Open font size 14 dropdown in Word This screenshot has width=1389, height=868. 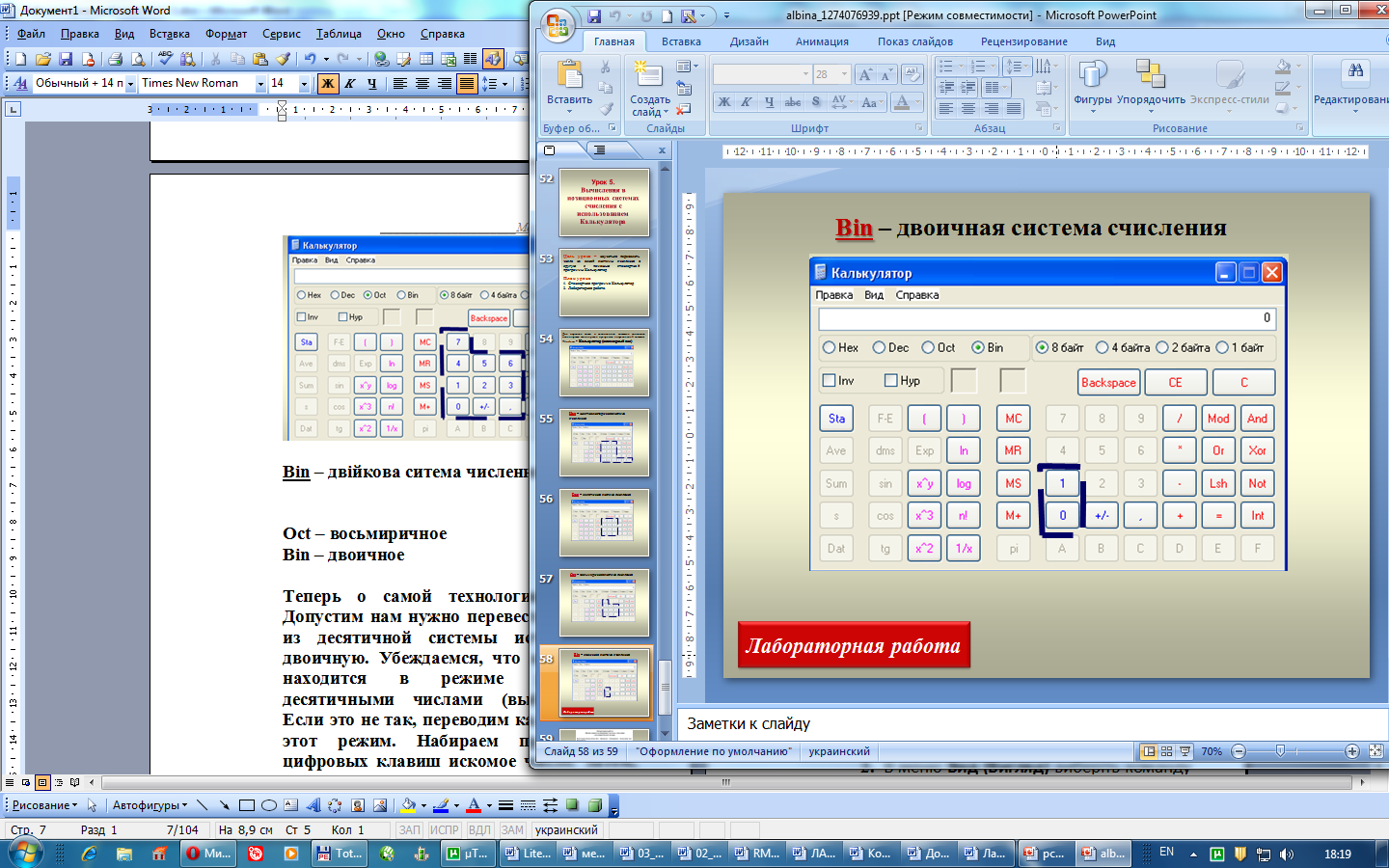(304, 84)
